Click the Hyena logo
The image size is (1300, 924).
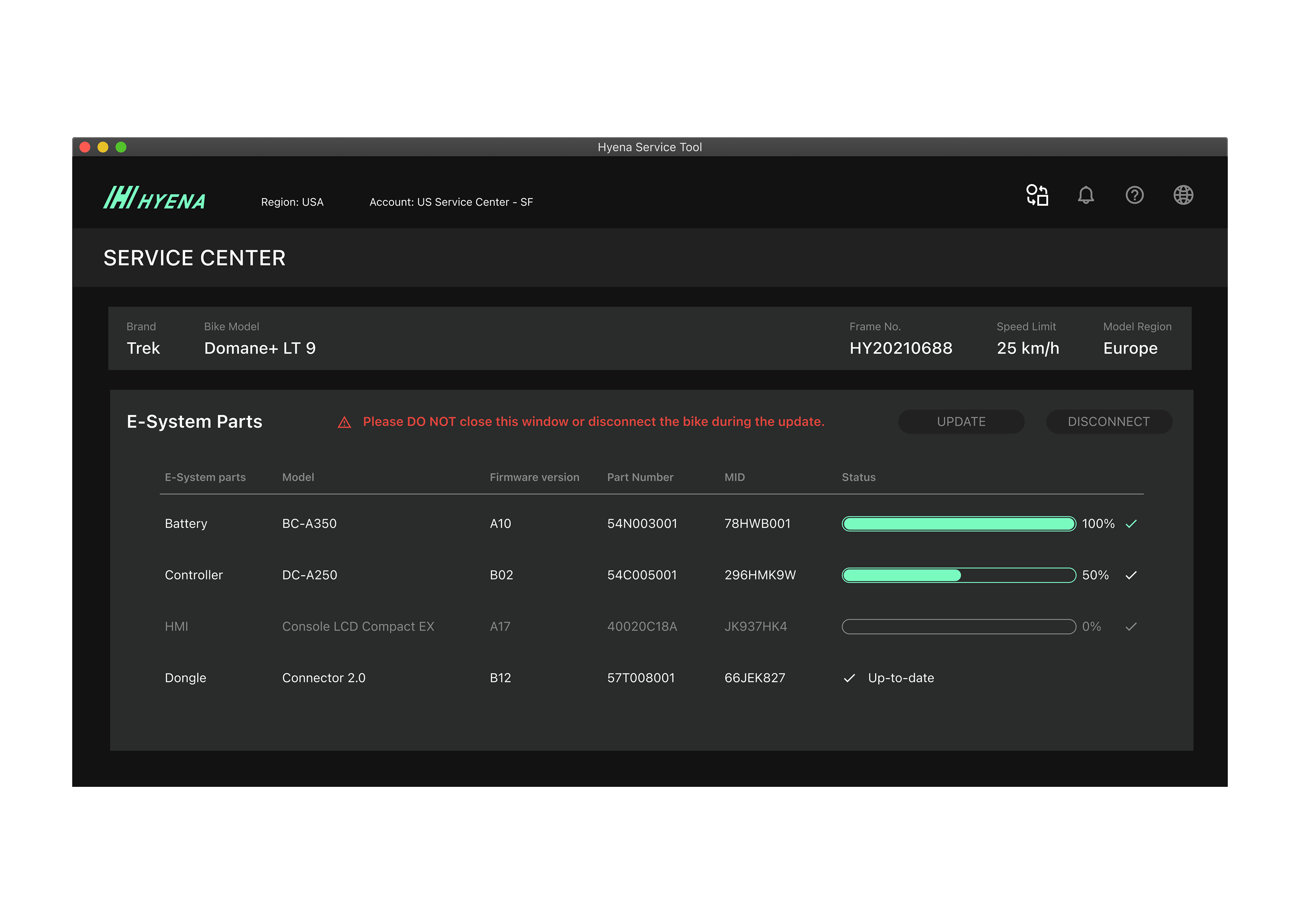coord(154,198)
